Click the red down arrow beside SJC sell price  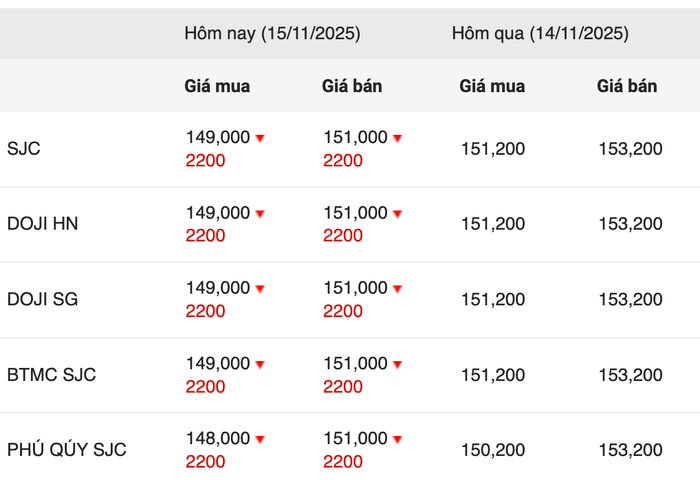397,139
